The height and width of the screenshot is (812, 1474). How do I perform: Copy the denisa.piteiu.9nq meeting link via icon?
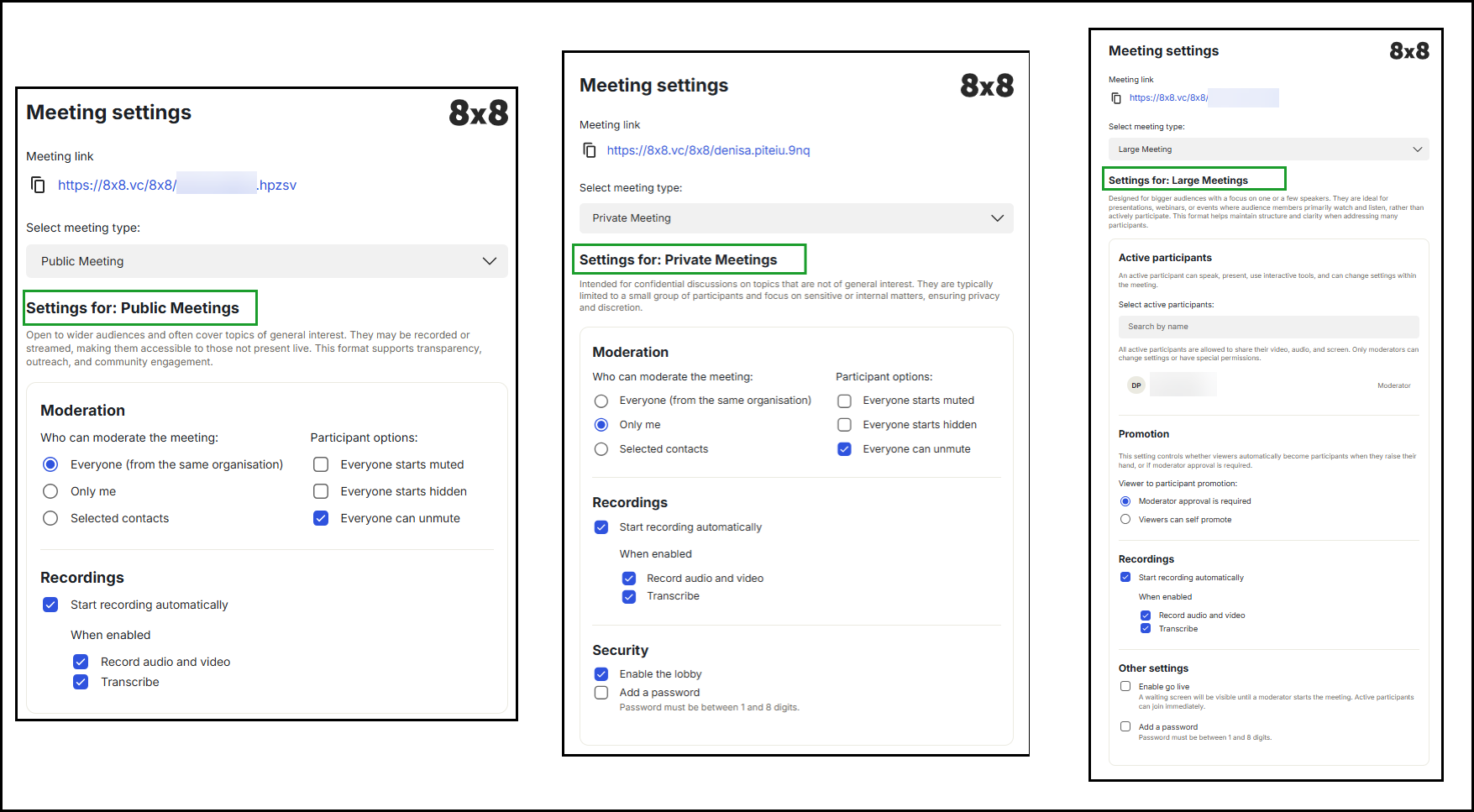[x=590, y=150]
